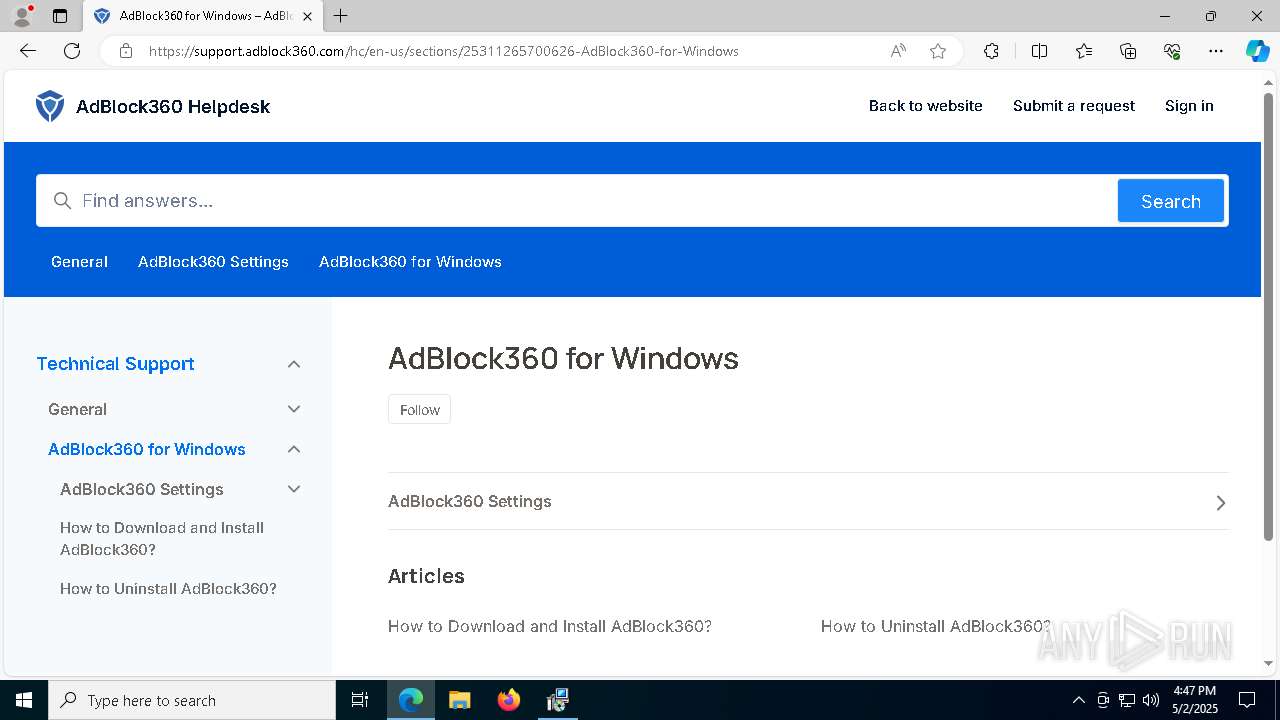Follow the AdBlock360 for Windows section
1280x720 pixels.
point(419,409)
